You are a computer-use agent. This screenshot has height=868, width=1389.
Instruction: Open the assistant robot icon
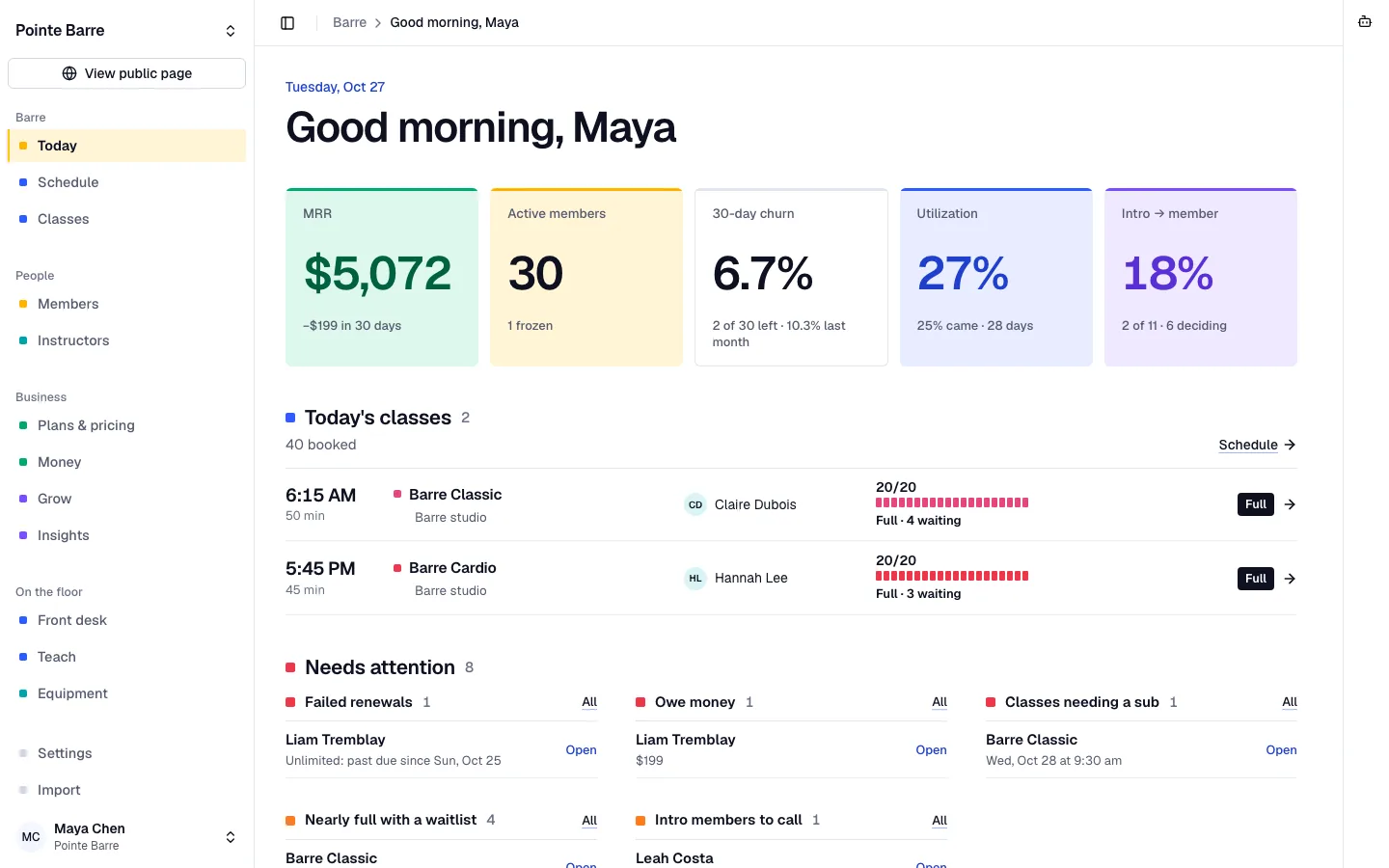[1365, 22]
